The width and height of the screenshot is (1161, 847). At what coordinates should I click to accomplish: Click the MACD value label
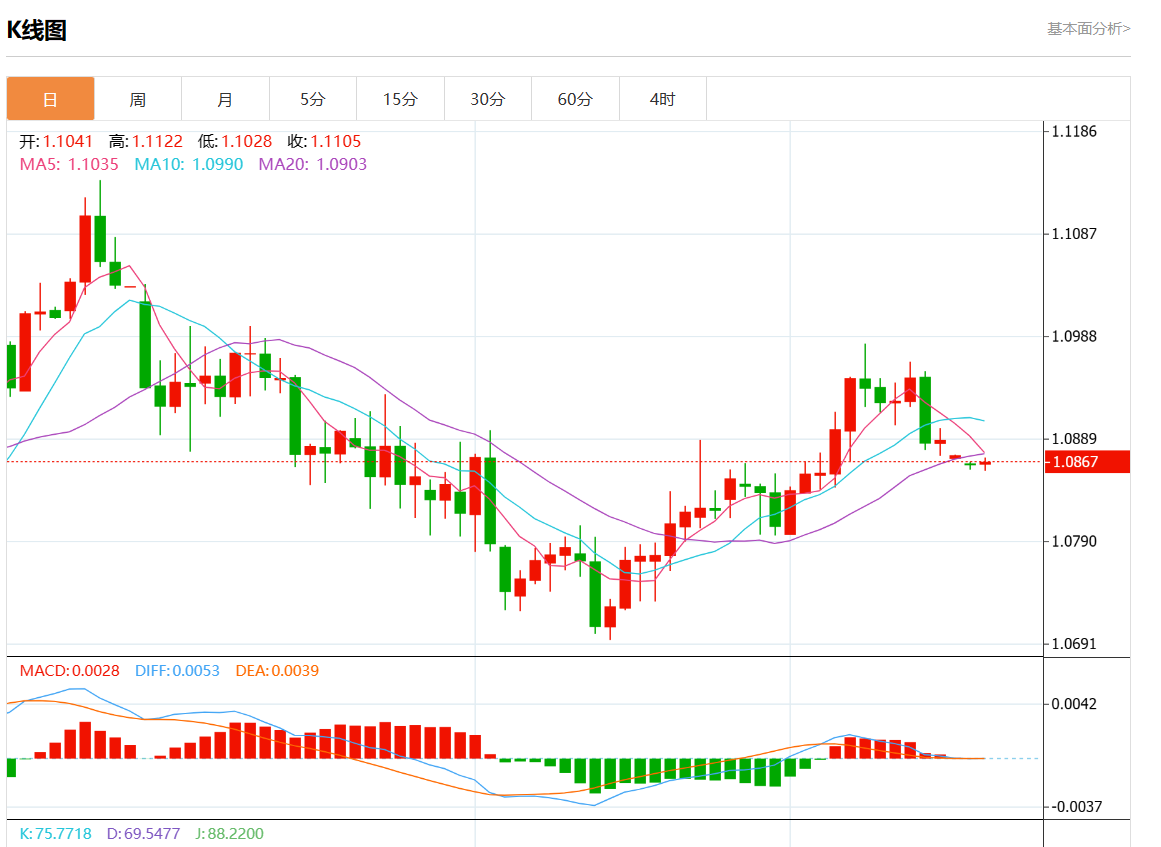click(70, 671)
